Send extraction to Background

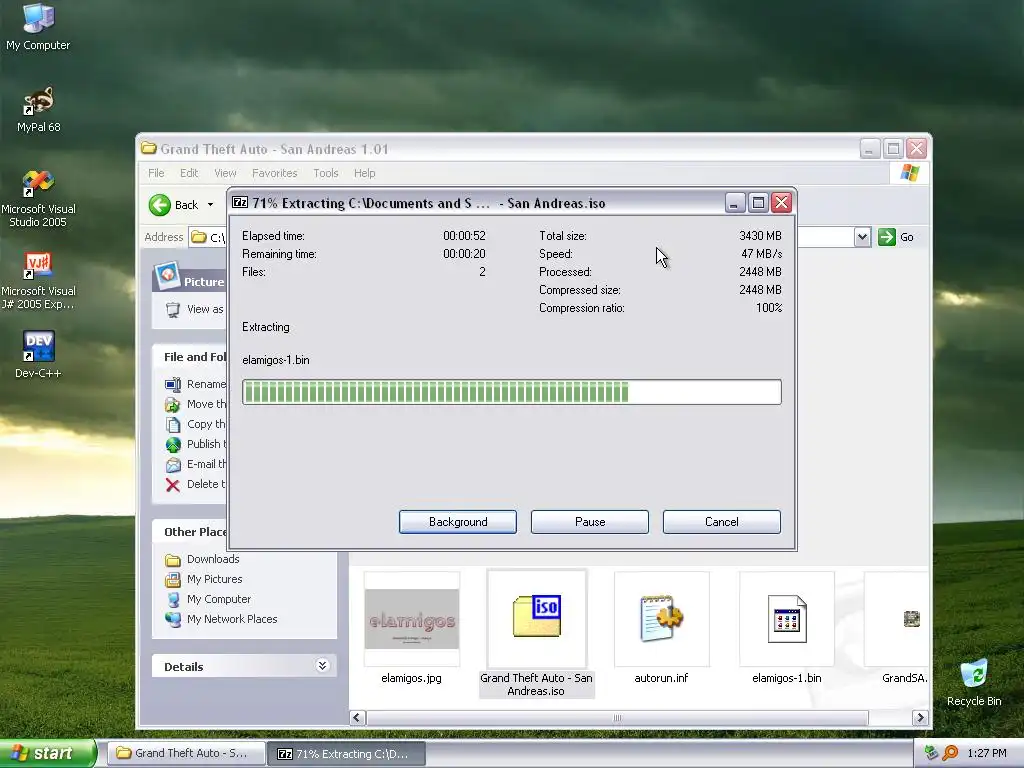[458, 522]
